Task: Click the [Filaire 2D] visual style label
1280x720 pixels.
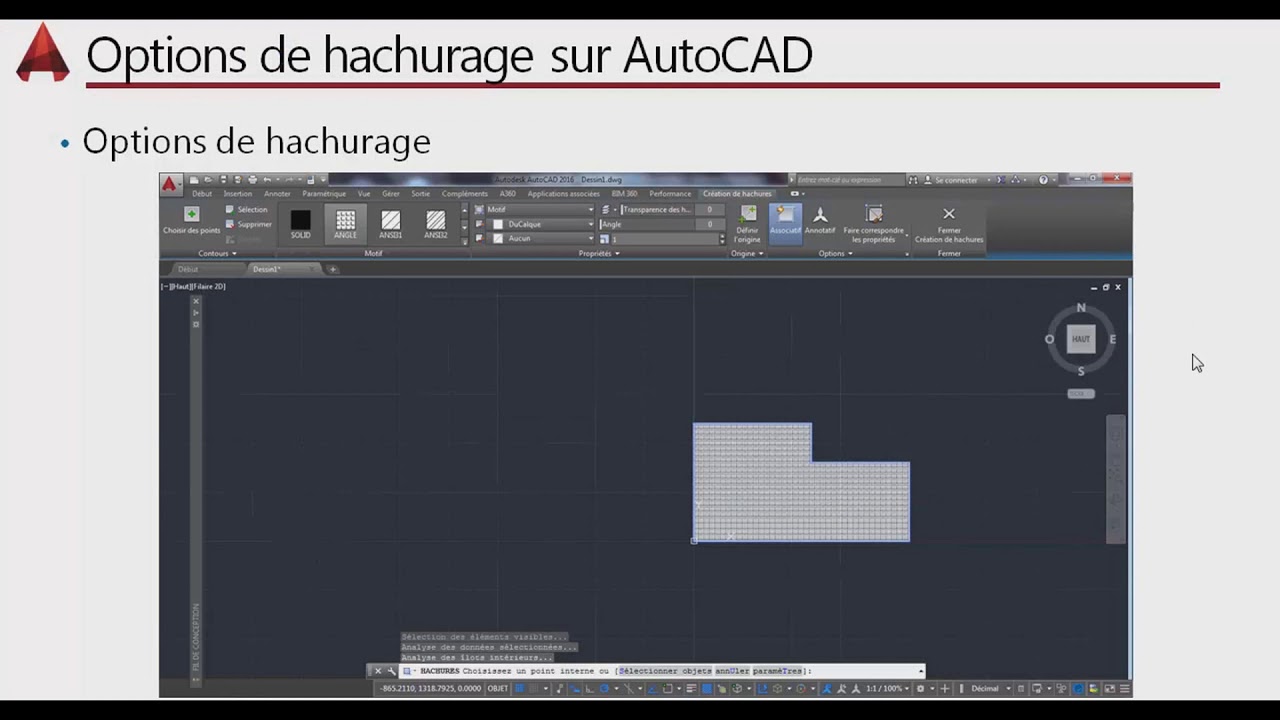Action: pos(208,287)
